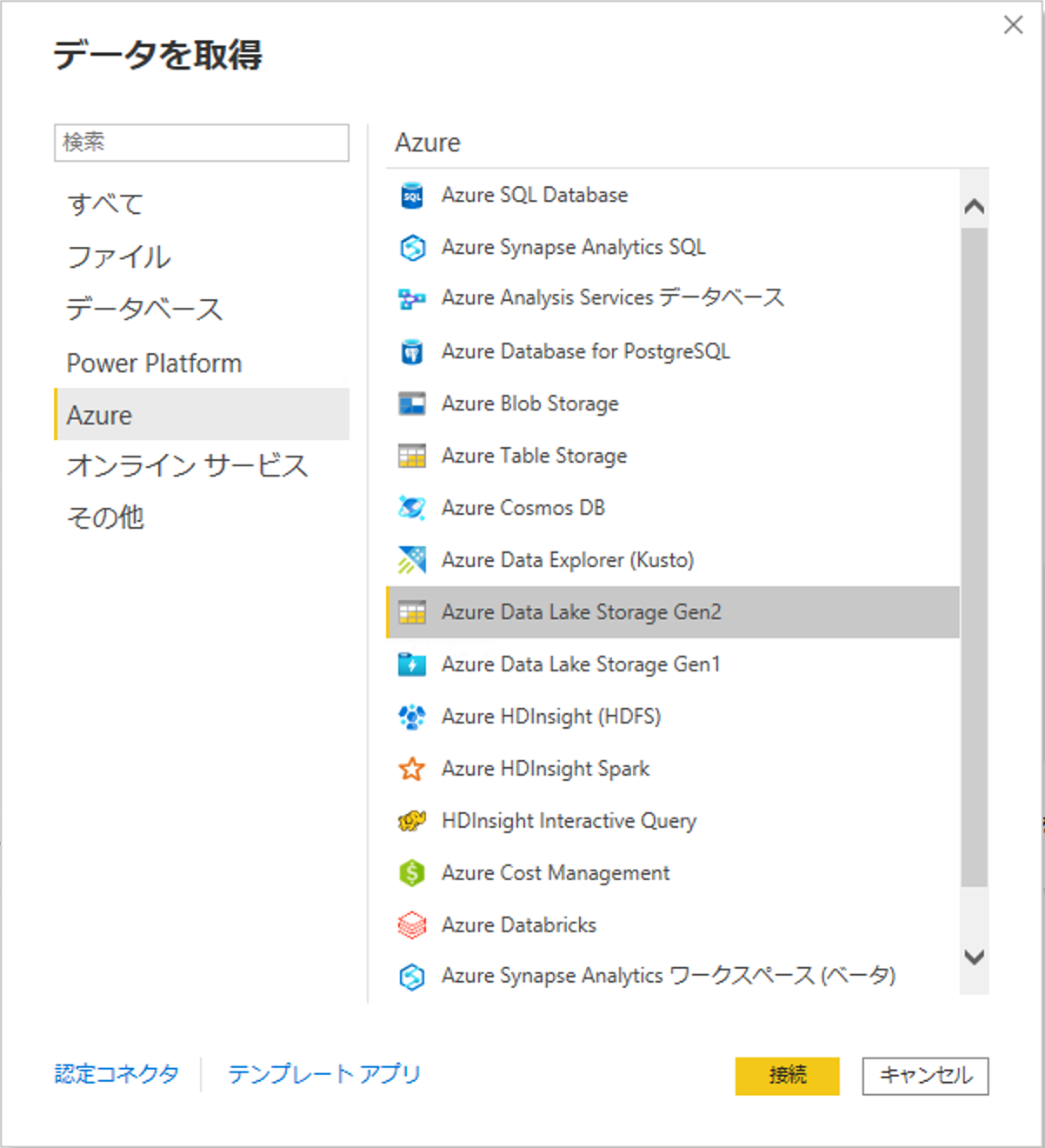
Task: Open the Power Platform category
Action: tap(155, 363)
